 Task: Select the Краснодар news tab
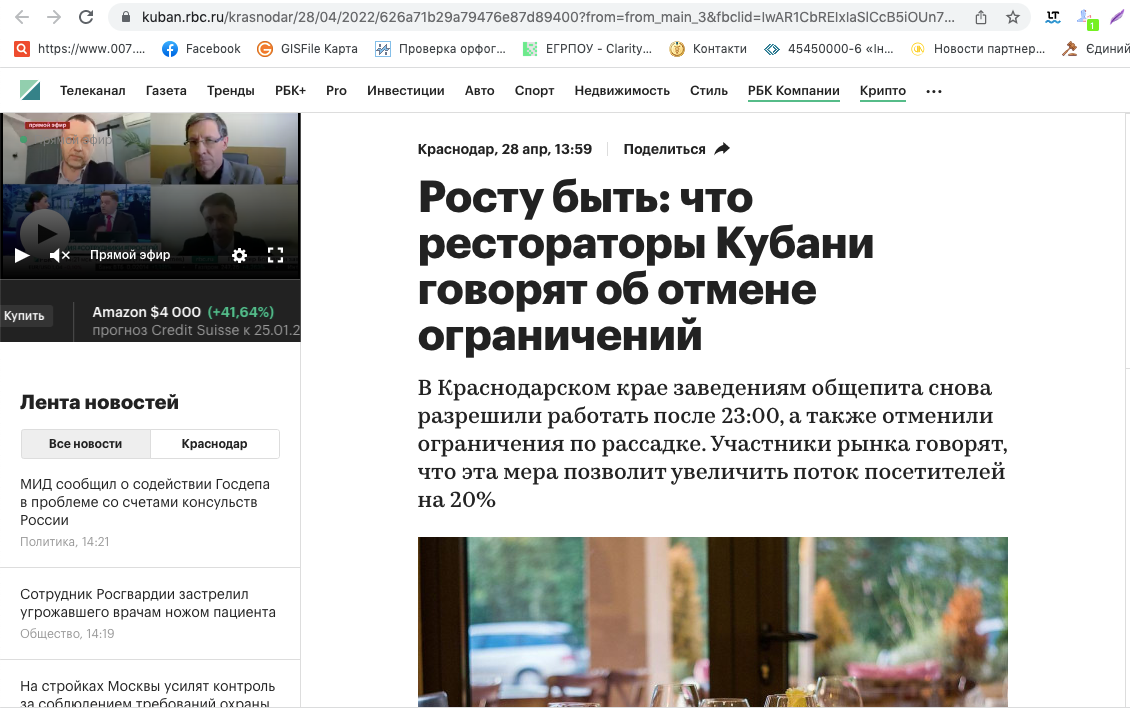214,444
